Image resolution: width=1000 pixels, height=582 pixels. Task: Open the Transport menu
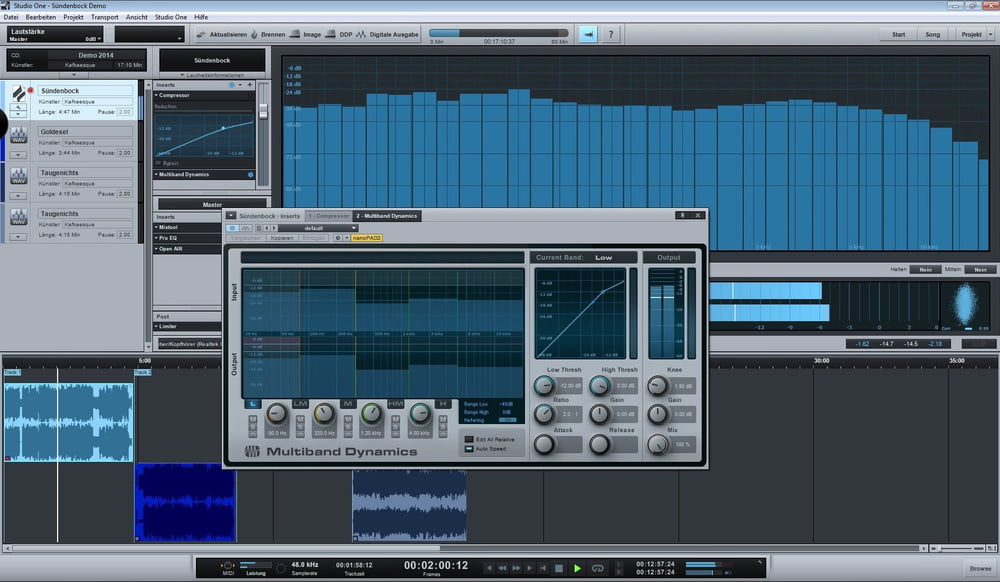(104, 17)
